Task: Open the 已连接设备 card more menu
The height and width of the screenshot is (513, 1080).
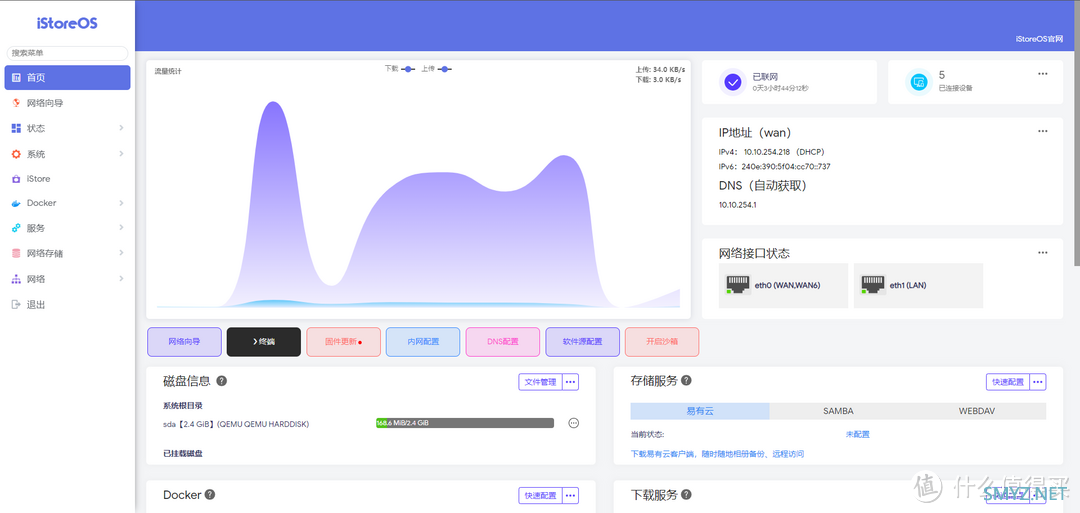Action: tap(1043, 74)
